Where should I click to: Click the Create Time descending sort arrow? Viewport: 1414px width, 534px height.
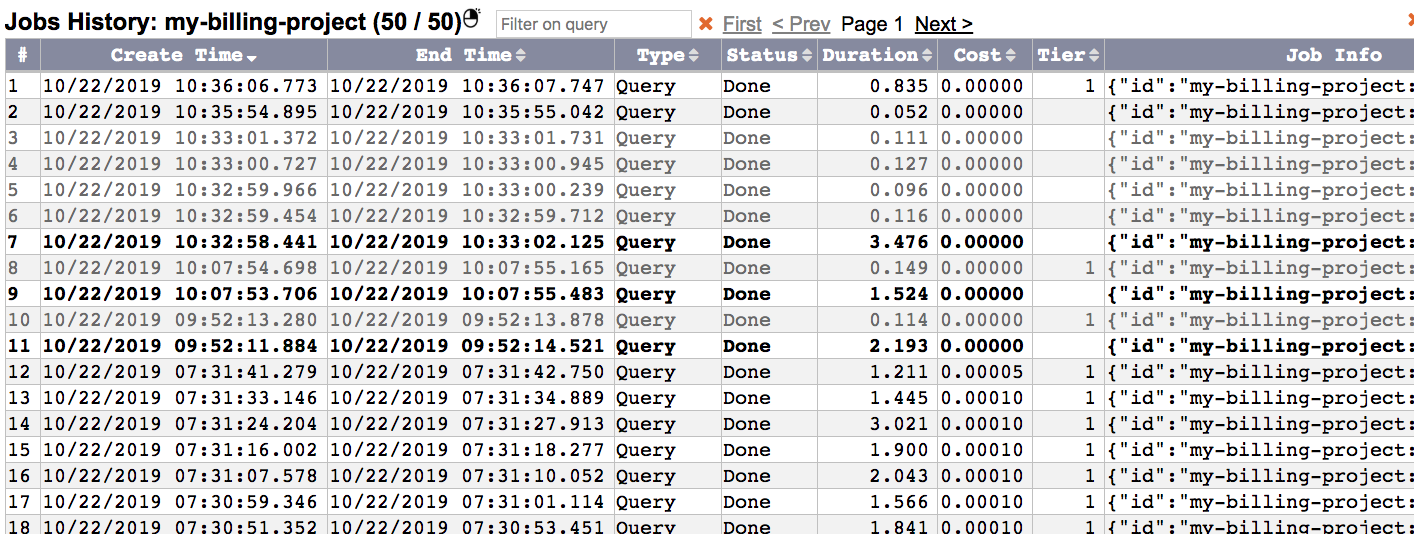(x=252, y=57)
